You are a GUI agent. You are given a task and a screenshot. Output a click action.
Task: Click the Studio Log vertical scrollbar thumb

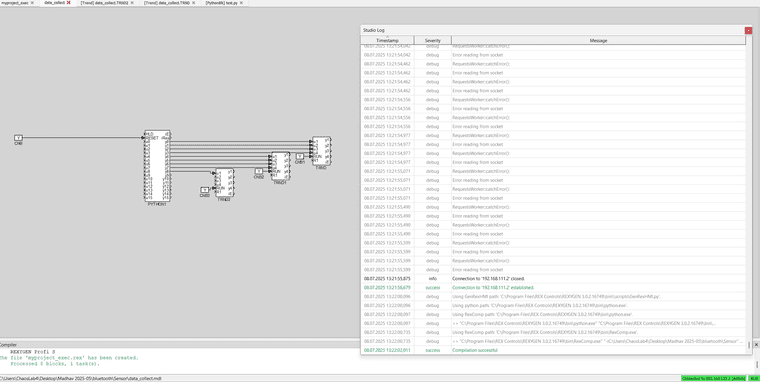pos(749,345)
